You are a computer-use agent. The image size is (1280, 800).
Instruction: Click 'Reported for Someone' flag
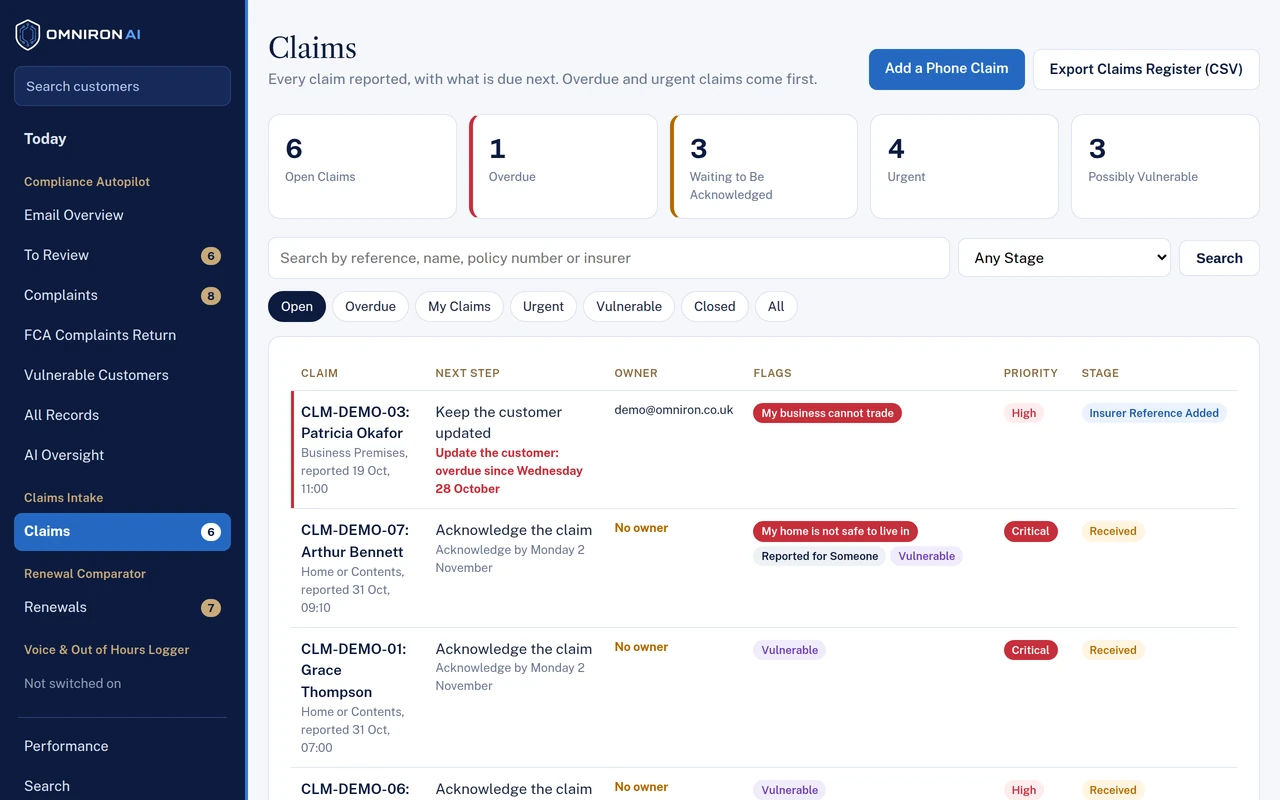click(819, 556)
